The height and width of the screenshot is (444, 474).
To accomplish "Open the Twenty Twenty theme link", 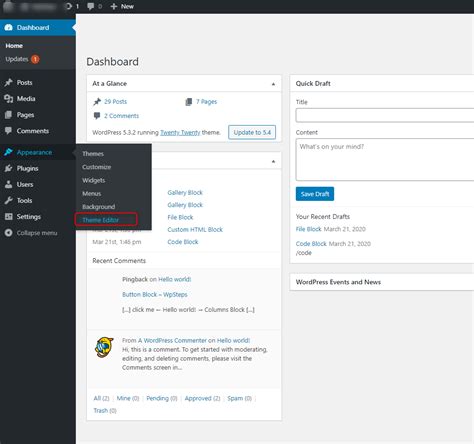I will [180, 133].
